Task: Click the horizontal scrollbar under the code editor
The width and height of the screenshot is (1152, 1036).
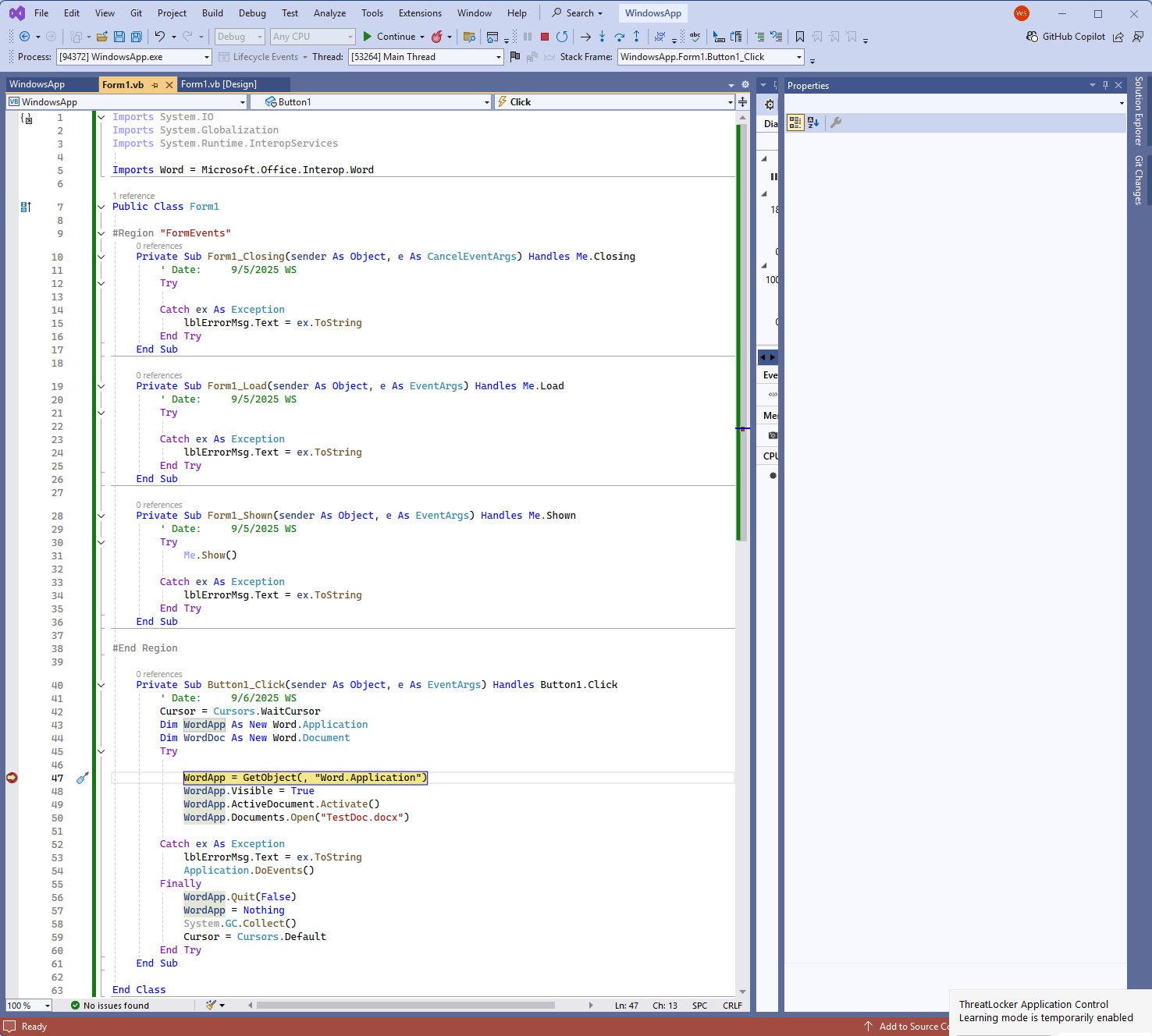Action: click(x=406, y=1005)
